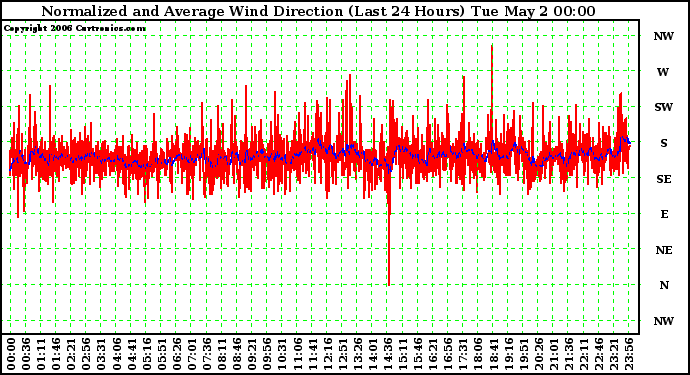The width and height of the screenshot is (690, 375).
Task: Click the 05:16 time axis label
Action: [x=147, y=354]
